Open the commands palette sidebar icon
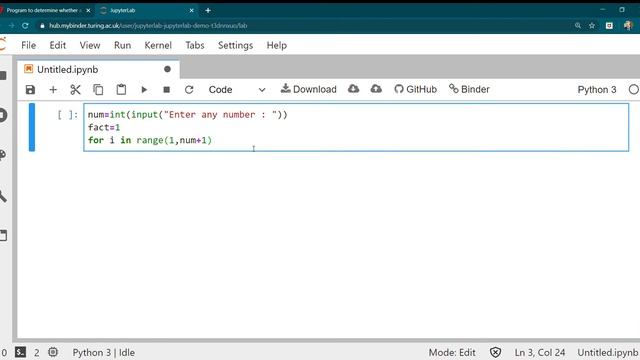Viewport: 640px width, 360px height. coord(2,155)
